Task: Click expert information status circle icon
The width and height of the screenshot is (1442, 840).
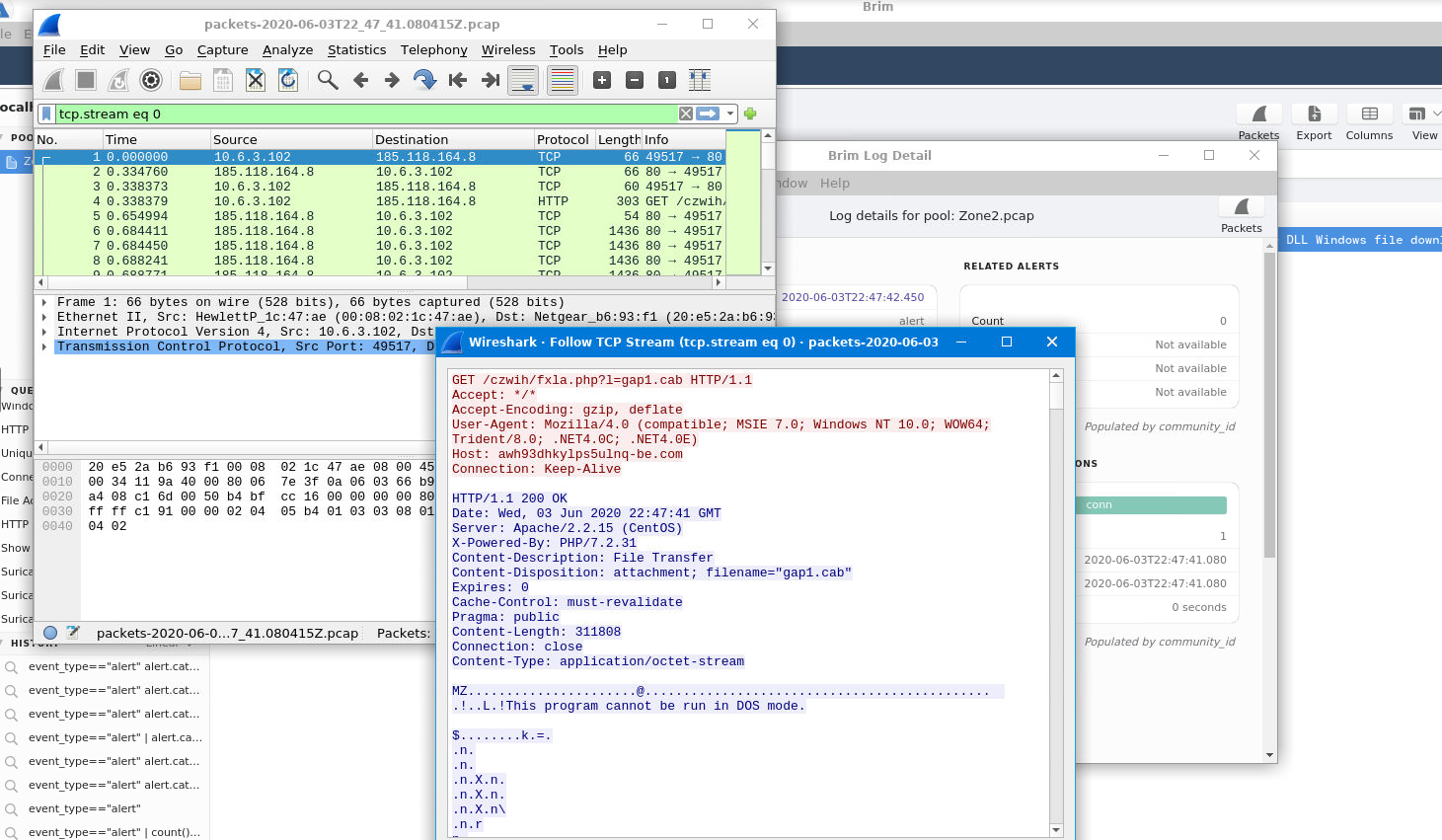Action: [x=50, y=633]
